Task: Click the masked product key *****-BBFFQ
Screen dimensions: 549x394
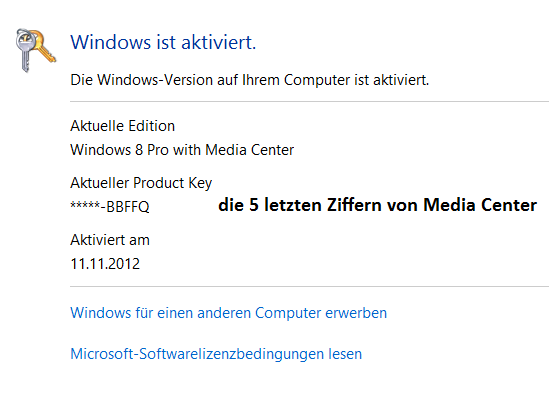Action: [110, 207]
